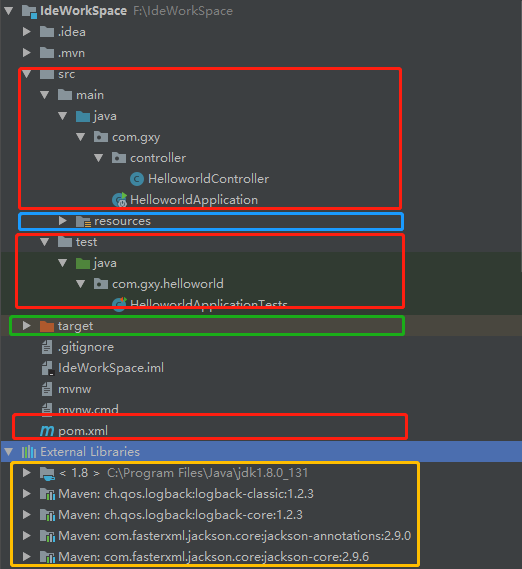
Task: Select the jdk1.8.0_131 path text
Action: pyautogui.click(x=207, y=473)
